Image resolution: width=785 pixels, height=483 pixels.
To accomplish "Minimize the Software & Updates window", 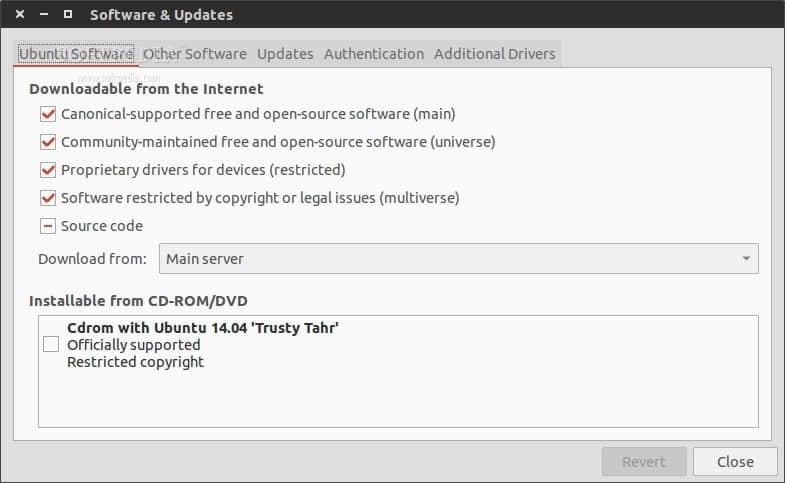I will (43, 15).
